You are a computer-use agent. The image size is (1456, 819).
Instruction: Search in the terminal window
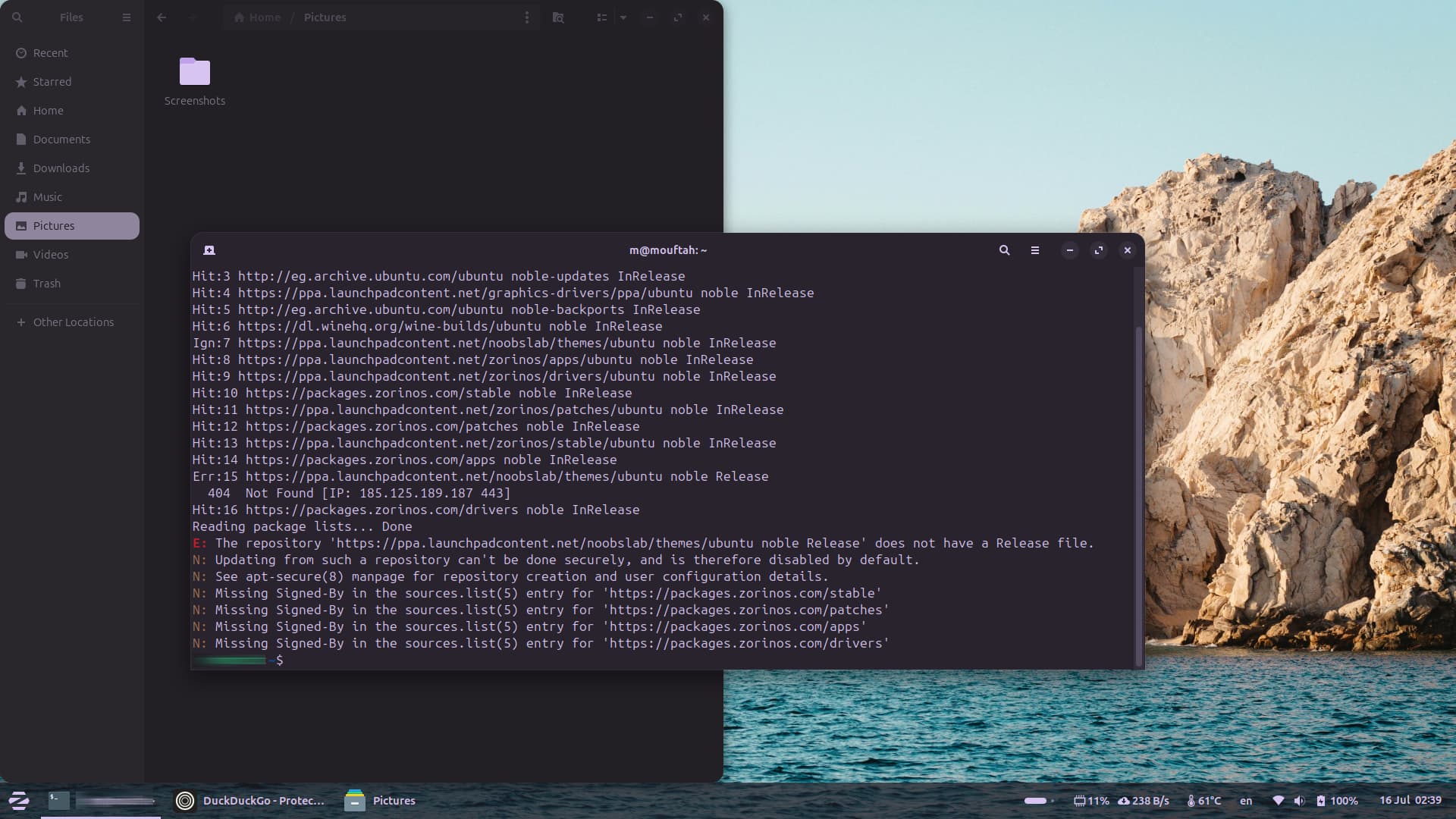coord(1004,250)
